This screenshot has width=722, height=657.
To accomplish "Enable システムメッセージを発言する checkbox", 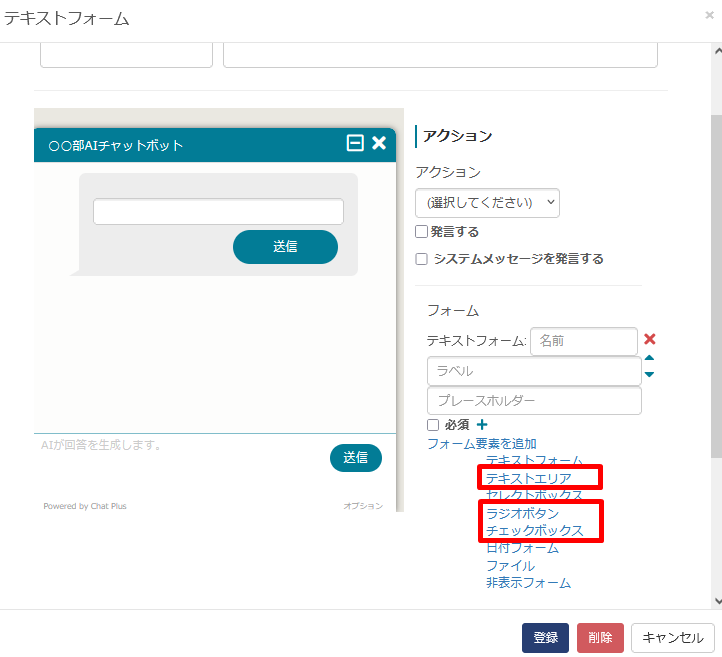I will click(x=422, y=259).
